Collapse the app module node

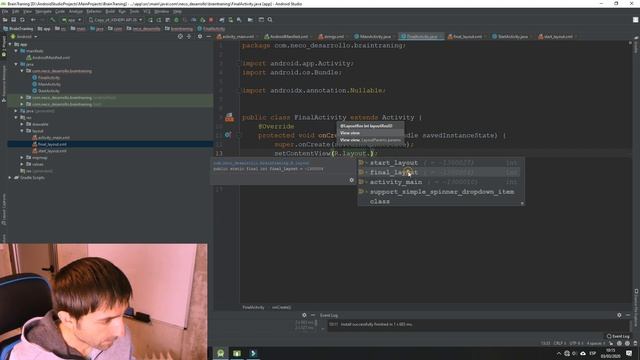[x=10, y=44]
